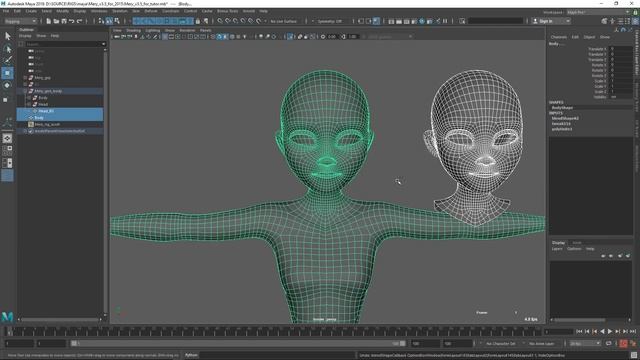Click the selection lock icon in status line

[x=198, y=21]
